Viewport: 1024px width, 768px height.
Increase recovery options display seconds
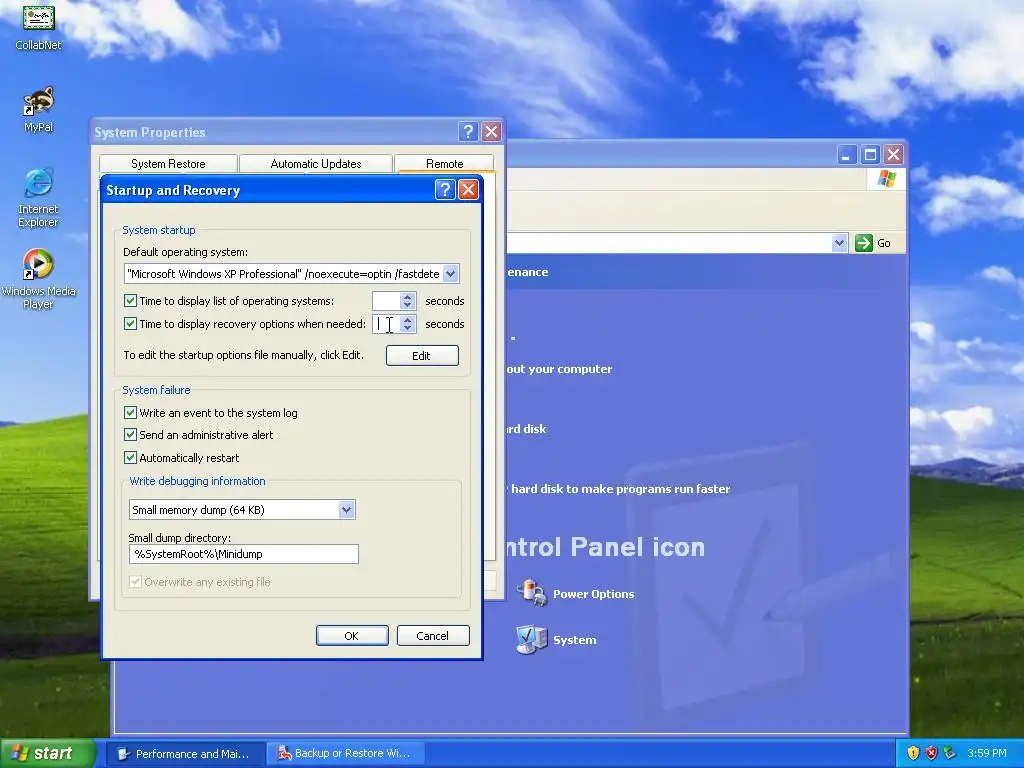point(408,319)
